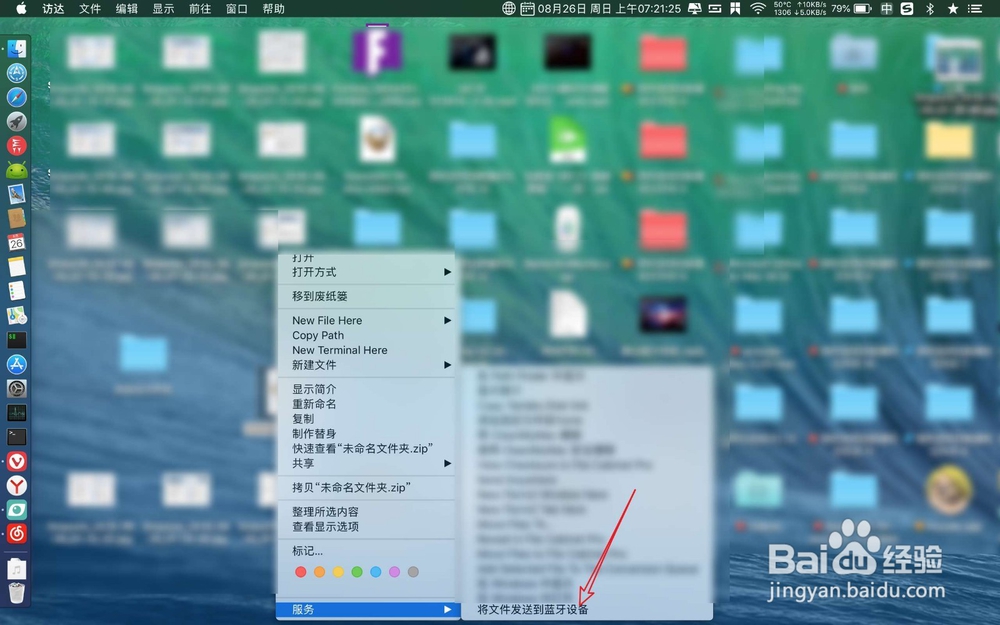
Task: Click the Wi-Fi status icon
Action: pos(758,9)
